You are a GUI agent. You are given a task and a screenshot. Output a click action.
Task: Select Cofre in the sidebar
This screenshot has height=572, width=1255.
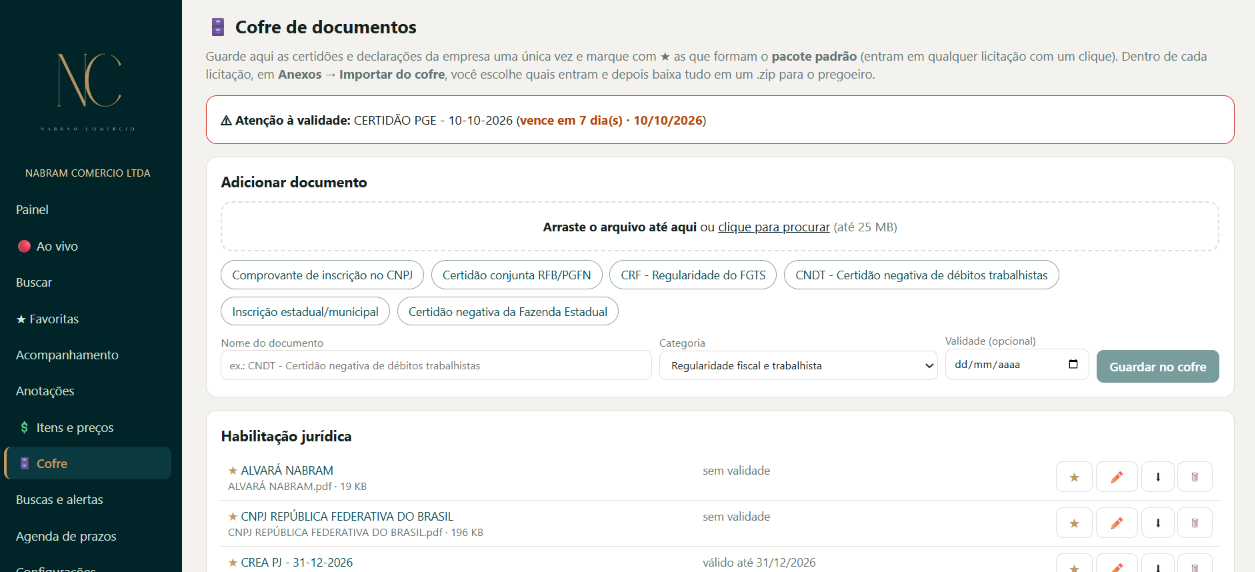pos(88,463)
